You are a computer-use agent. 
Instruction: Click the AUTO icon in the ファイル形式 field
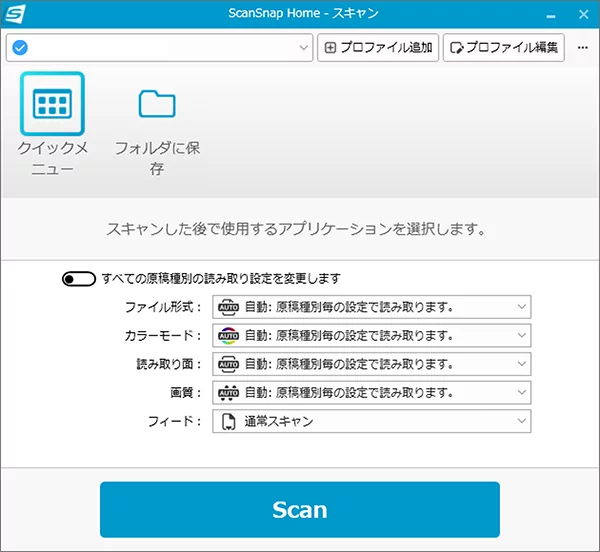tap(228, 307)
